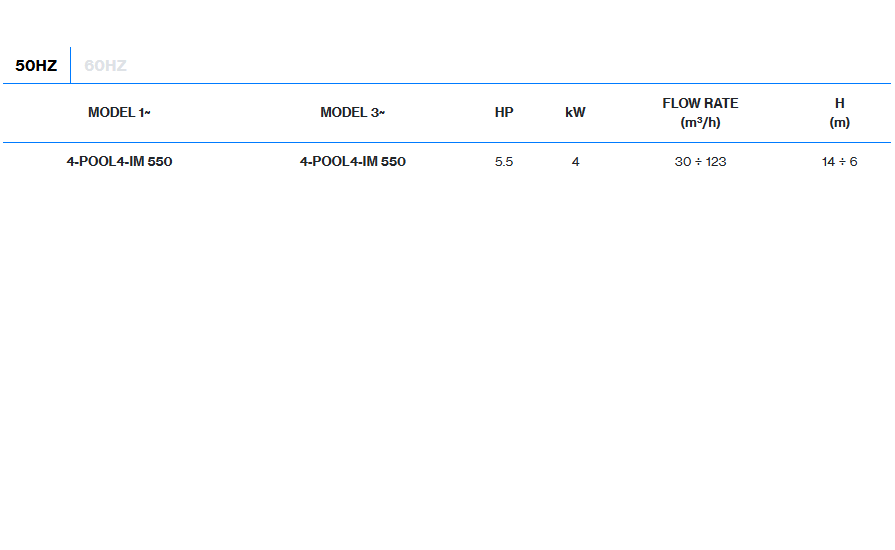The image size is (895, 550).
Task: Click the 14 ÷ 6 head value
Action: tap(839, 162)
